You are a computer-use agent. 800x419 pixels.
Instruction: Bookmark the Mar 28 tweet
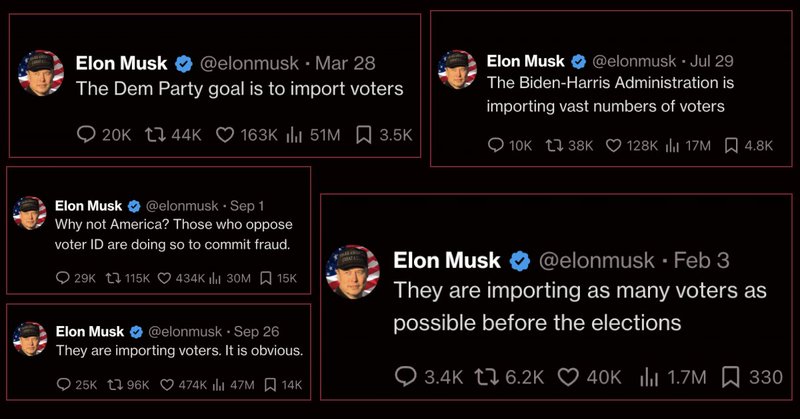(x=365, y=135)
